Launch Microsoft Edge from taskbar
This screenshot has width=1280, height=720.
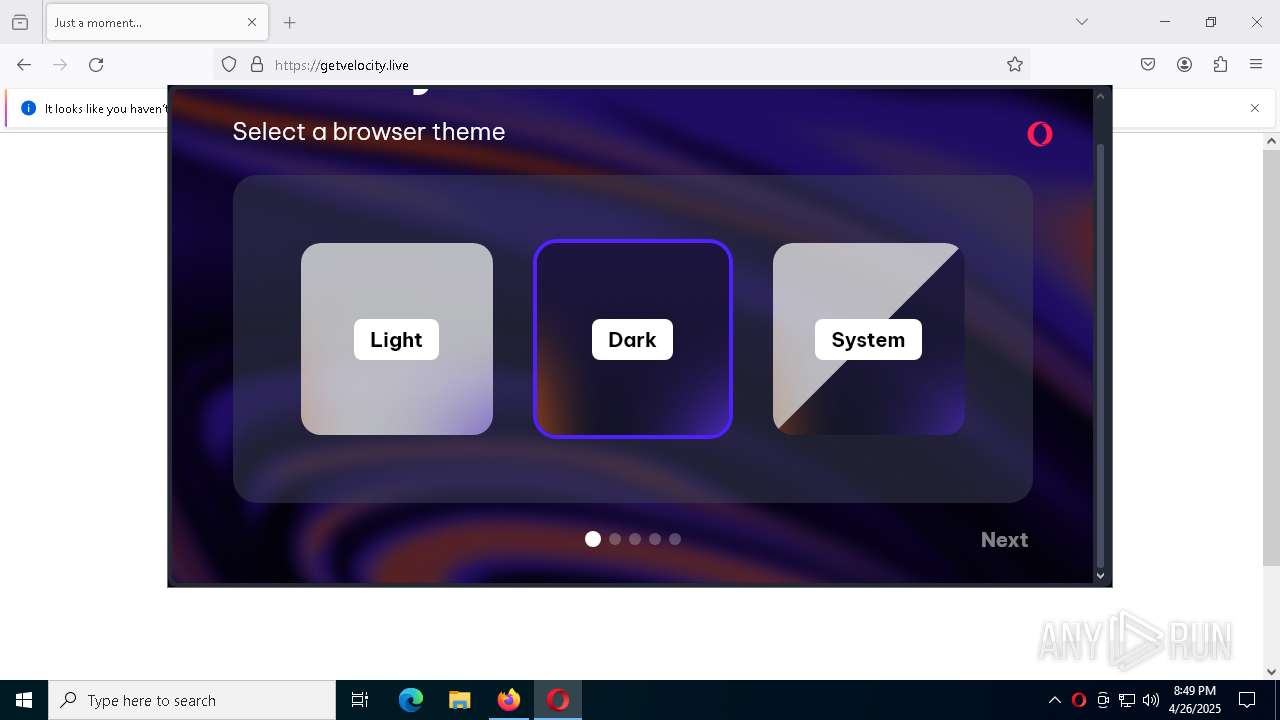411,700
